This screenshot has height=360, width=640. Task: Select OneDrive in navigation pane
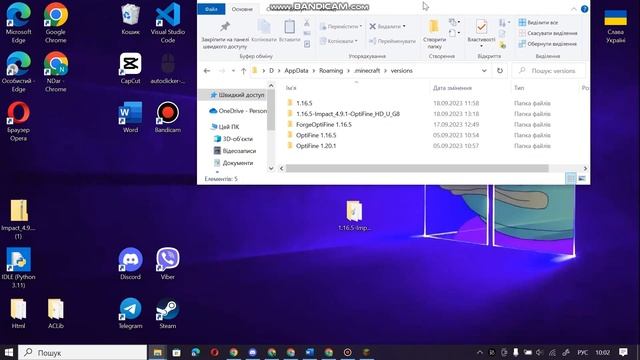(x=238, y=111)
